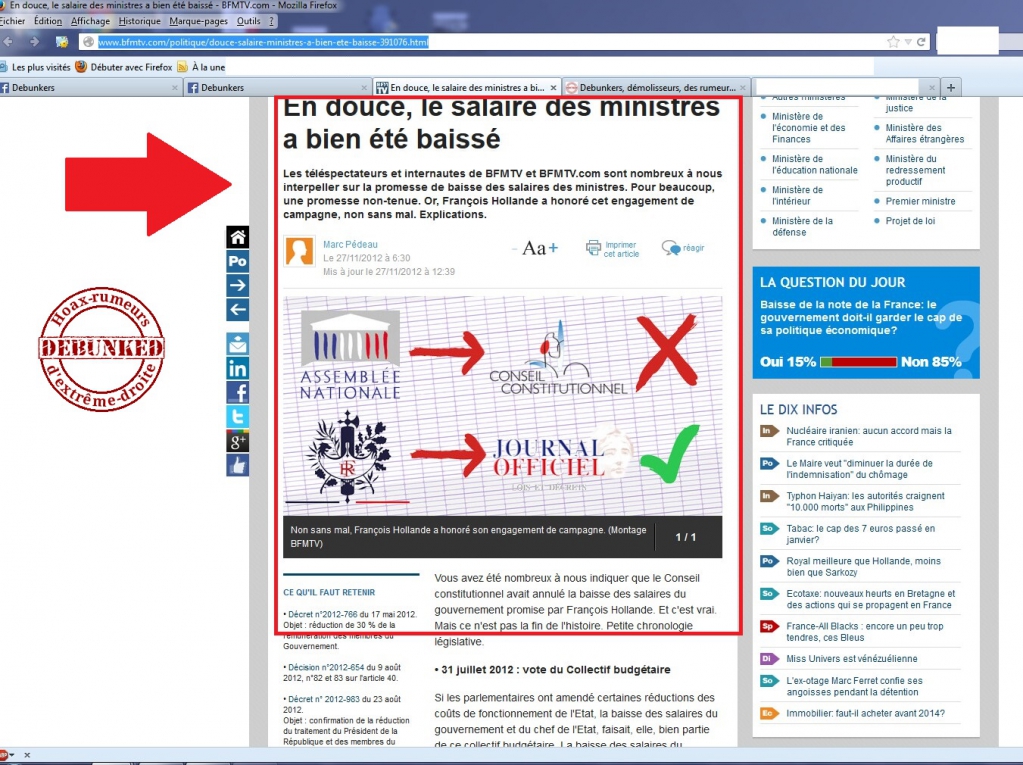The height and width of the screenshot is (765, 1023).
Task: Open author link Marc Pédeau
Action: click(350, 245)
